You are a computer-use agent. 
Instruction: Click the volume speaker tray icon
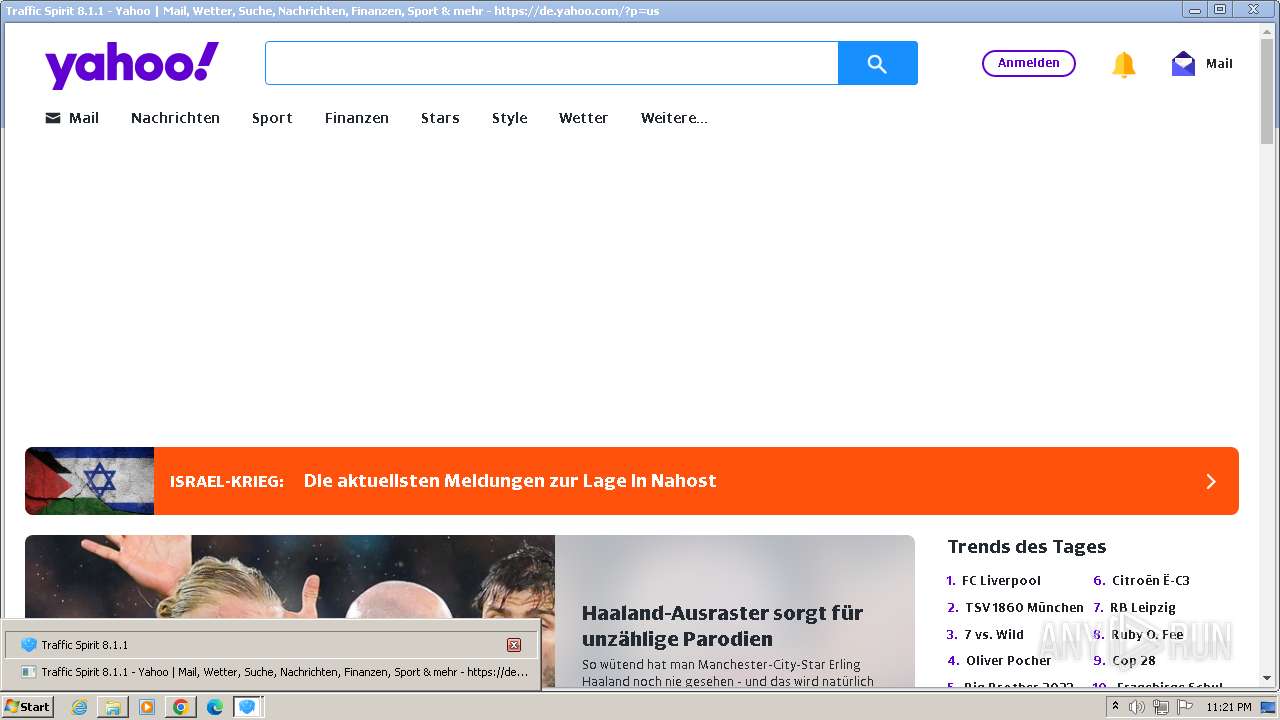1137,707
